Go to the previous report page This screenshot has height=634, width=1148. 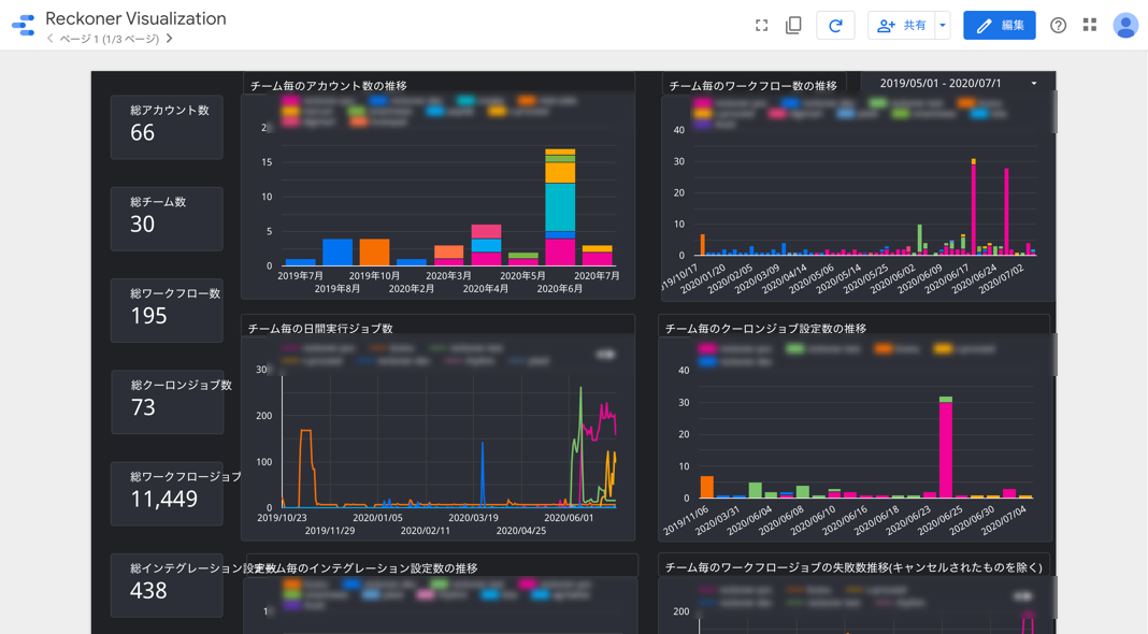(x=50, y=39)
